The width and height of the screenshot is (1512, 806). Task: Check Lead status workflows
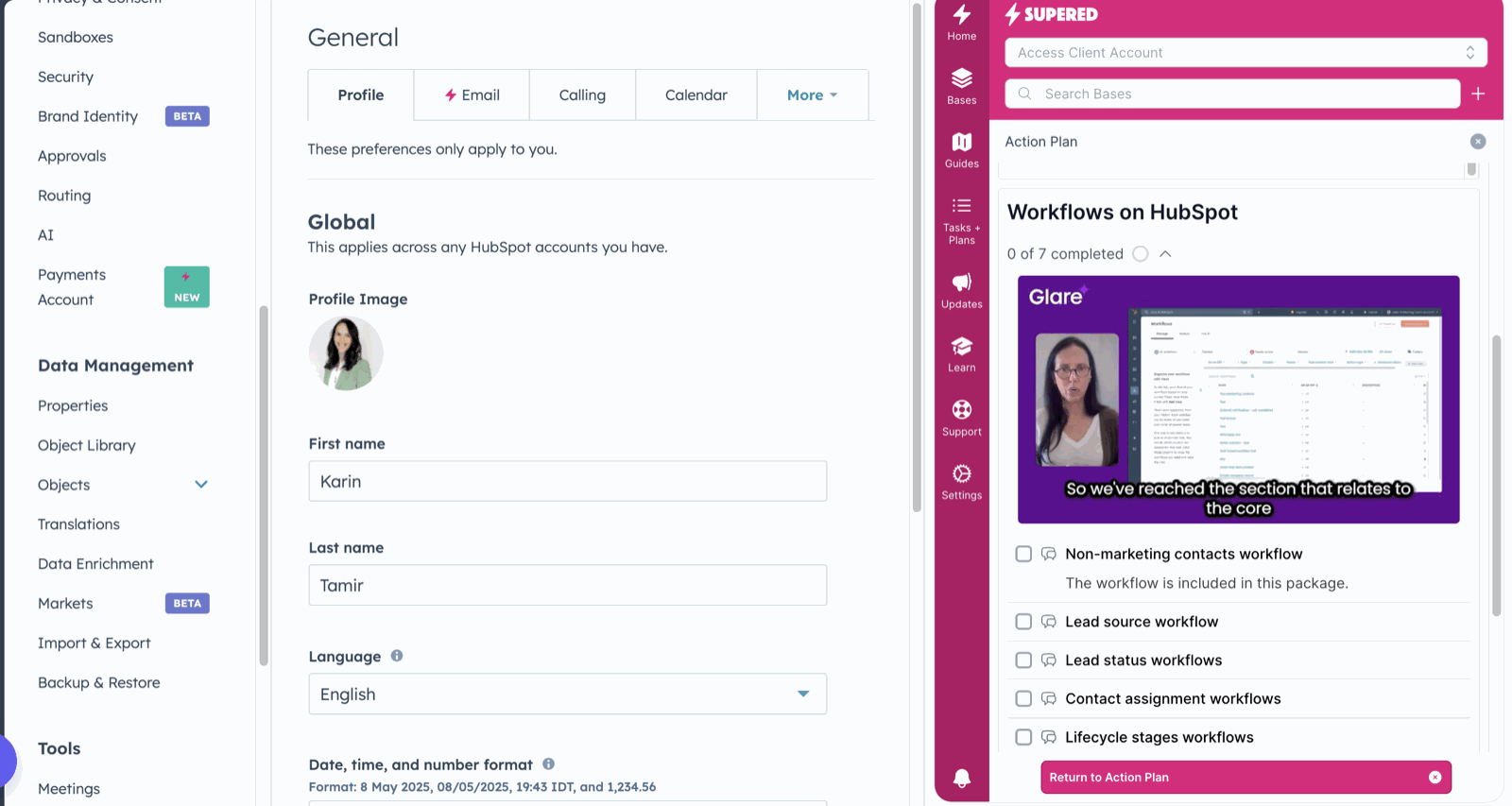(x=1023, y=660)
